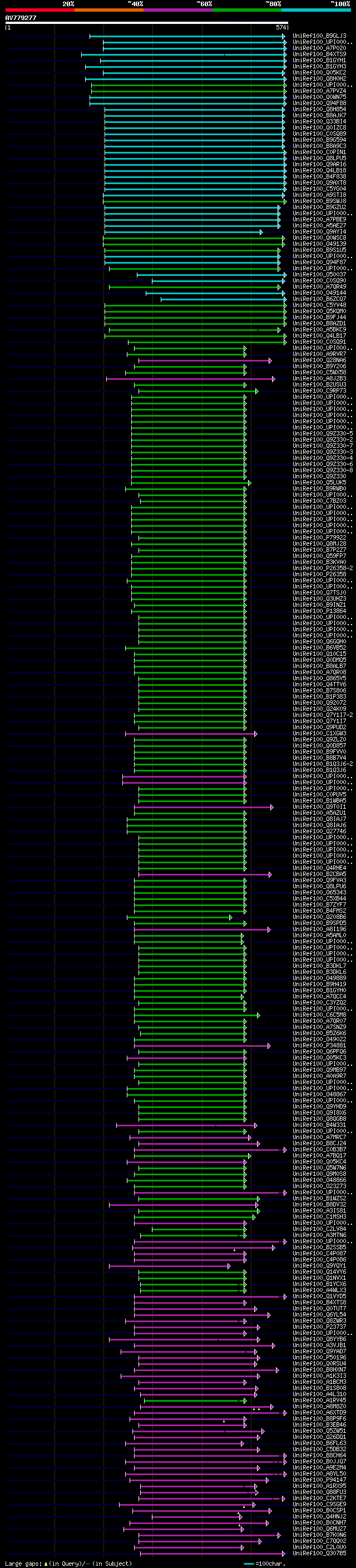Image resolution: width=356 pixels, height=1568 pixels.
Task: Open hit UniRef100_P79922
Action: (319, 537)
